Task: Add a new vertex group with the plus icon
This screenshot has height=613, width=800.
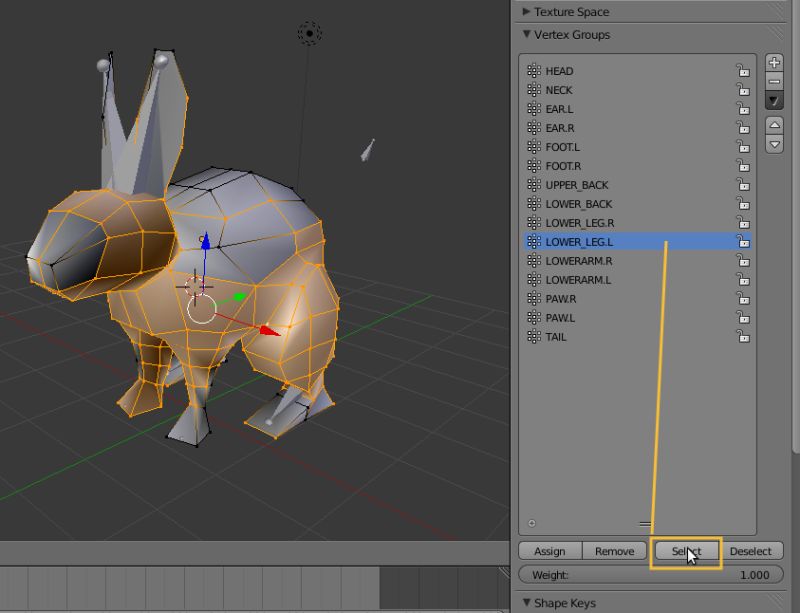Action: (775, 62)
